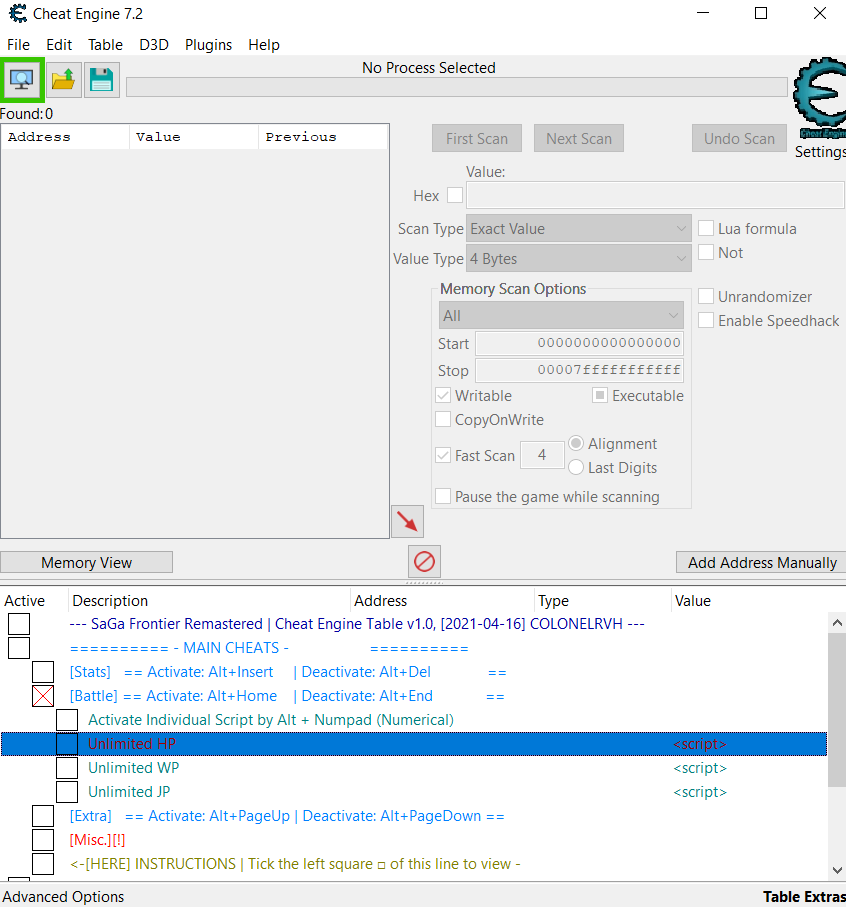The height and width of the screenshot is (907, 846).
Task: Open the Plugins menu
Action: tap(208, 45)
